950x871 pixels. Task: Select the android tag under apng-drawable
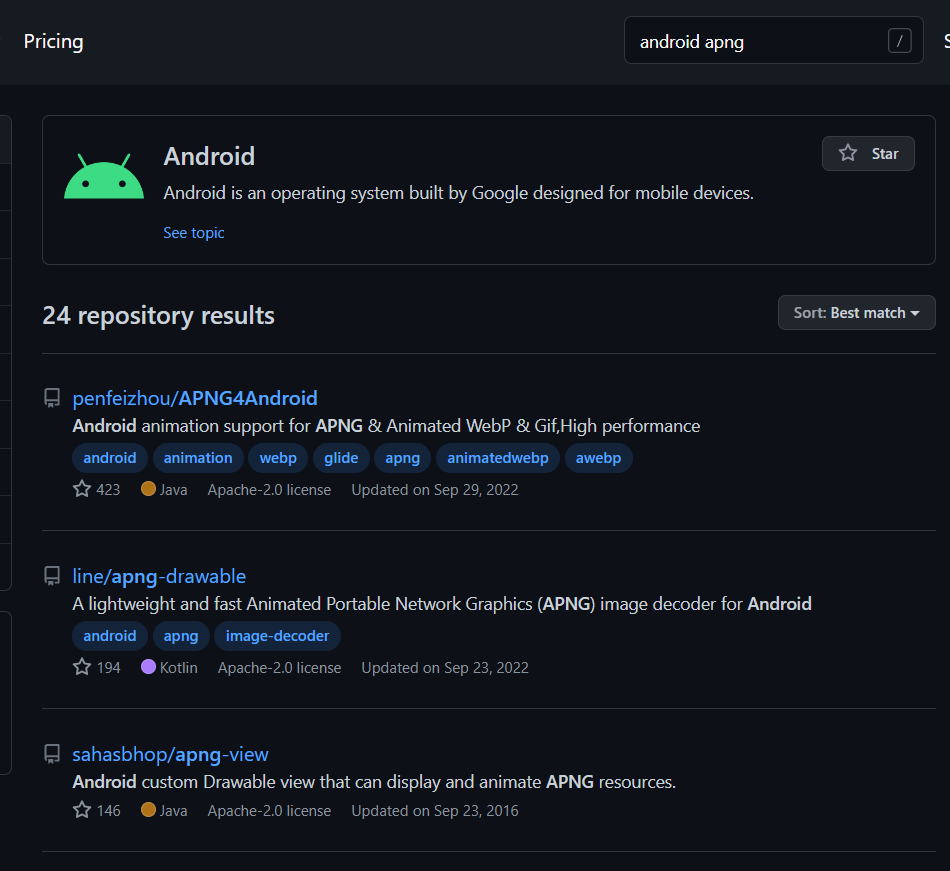110,636
